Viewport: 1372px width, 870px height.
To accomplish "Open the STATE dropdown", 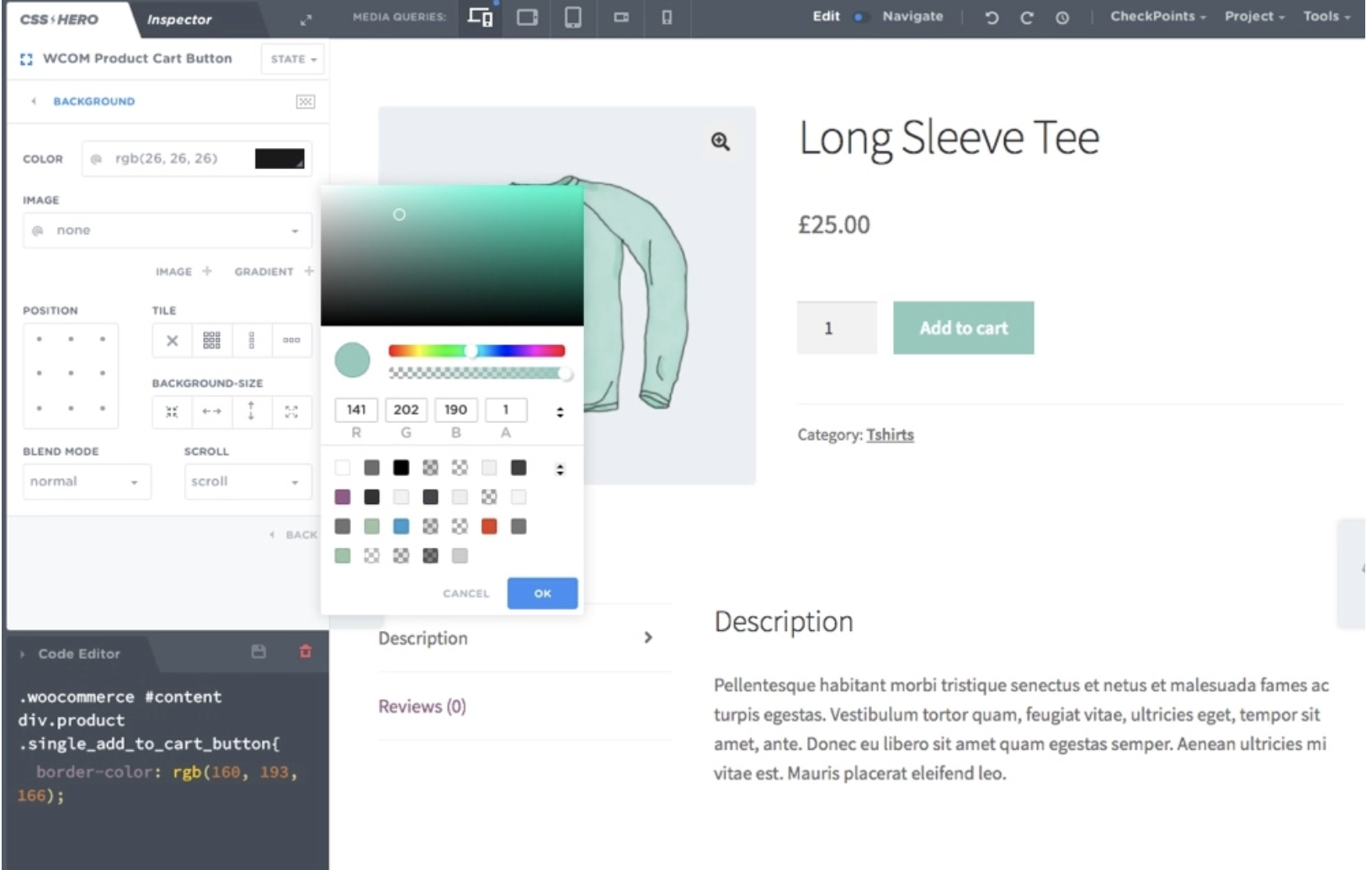I will pos(293,59).
